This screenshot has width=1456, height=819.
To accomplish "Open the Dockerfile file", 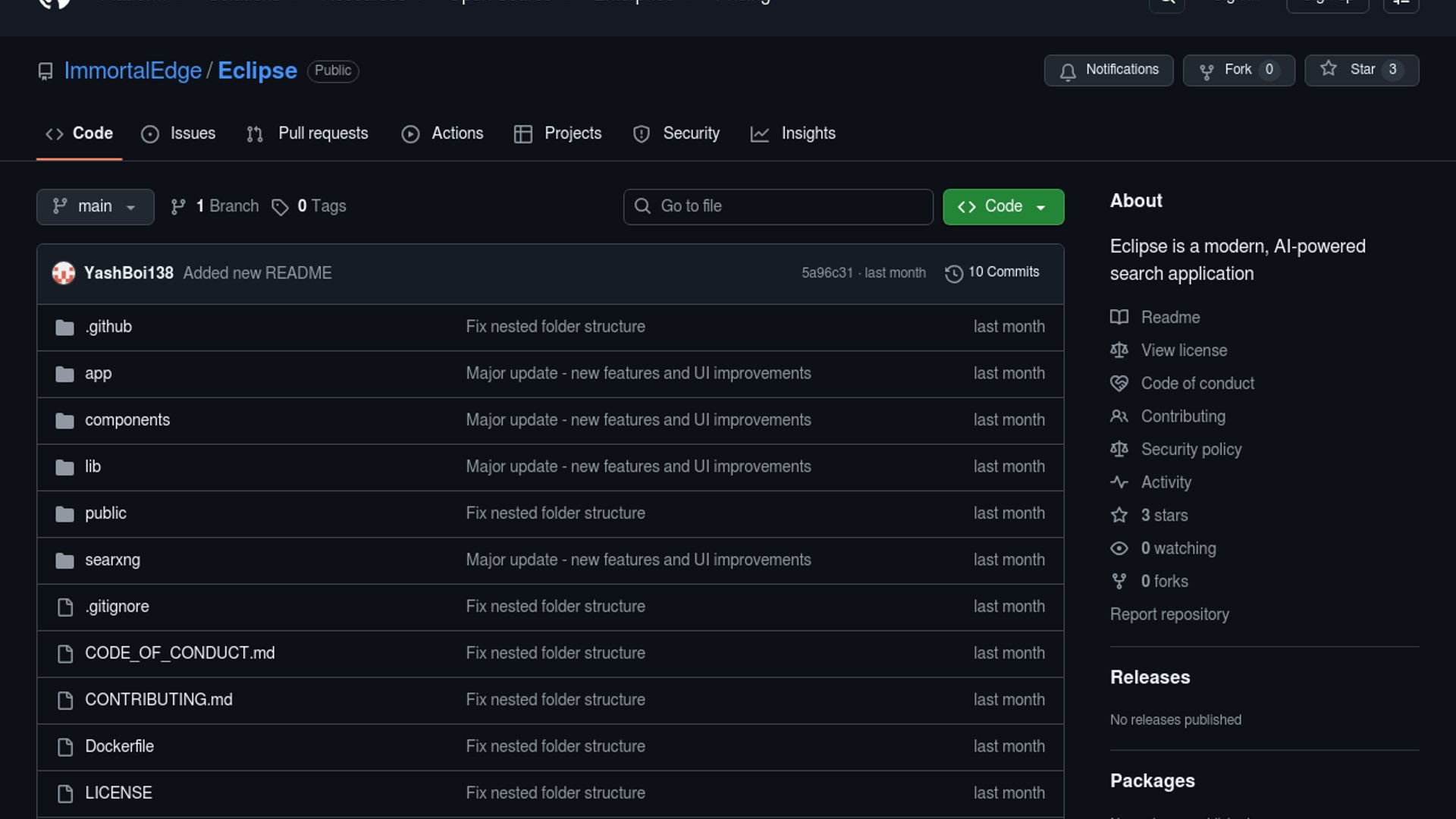I will (119, 746).
